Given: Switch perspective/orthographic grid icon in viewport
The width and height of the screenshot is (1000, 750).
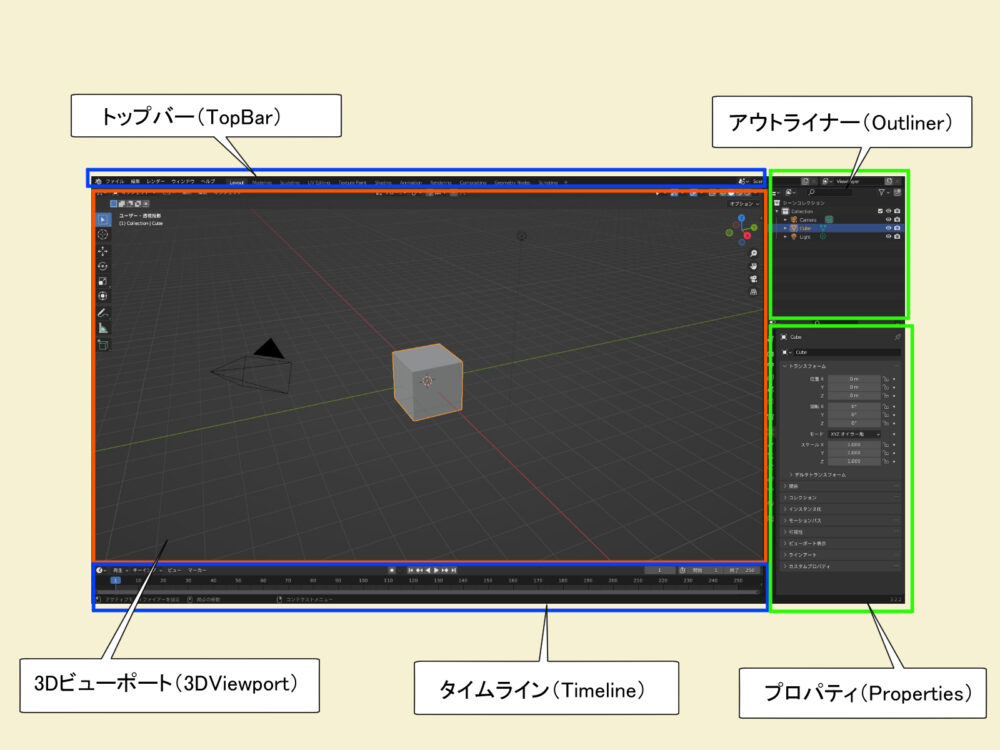Looking at the screenshot, I should click(x=753, y=291).
